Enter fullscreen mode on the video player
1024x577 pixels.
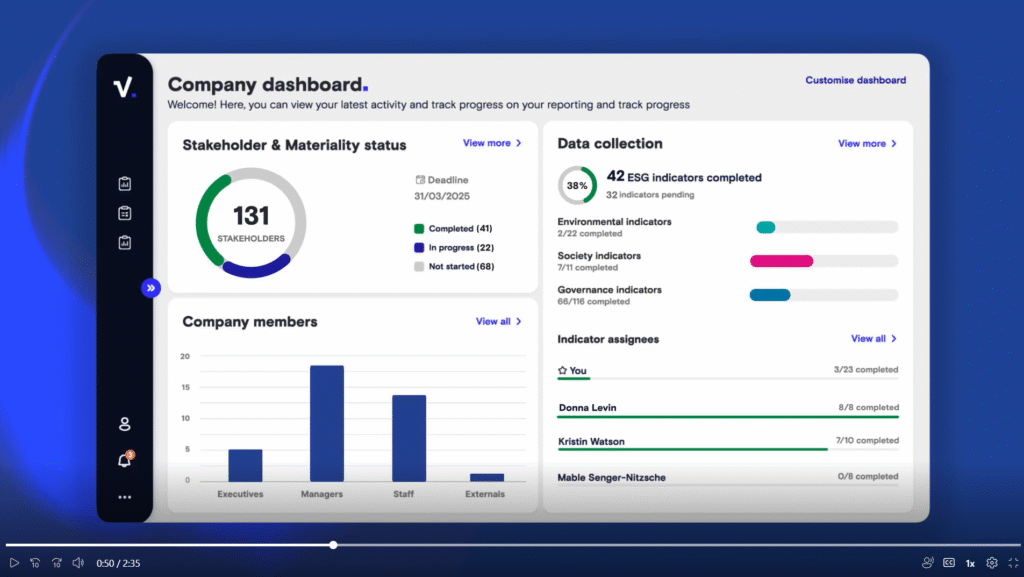[x=1012, y=563]
